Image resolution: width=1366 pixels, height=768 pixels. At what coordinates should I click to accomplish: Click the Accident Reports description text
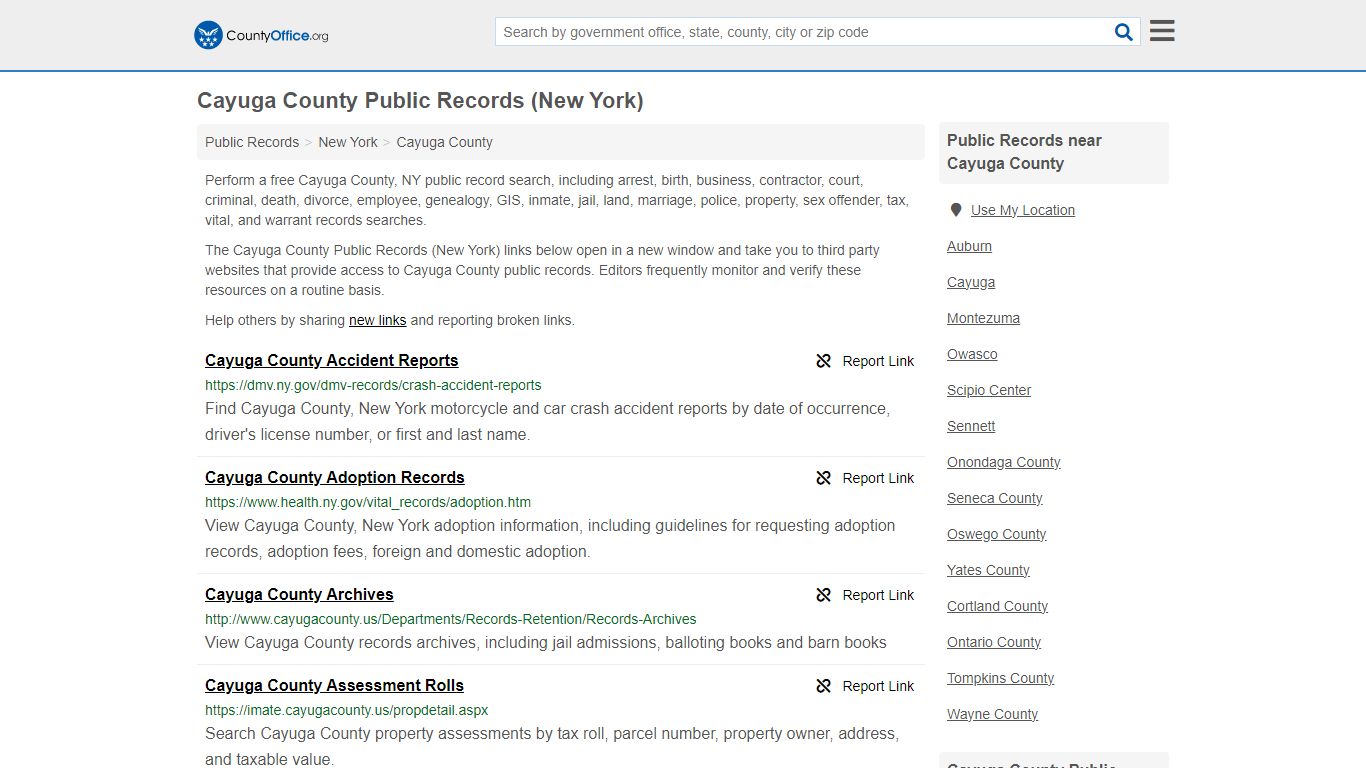(547, 421)
